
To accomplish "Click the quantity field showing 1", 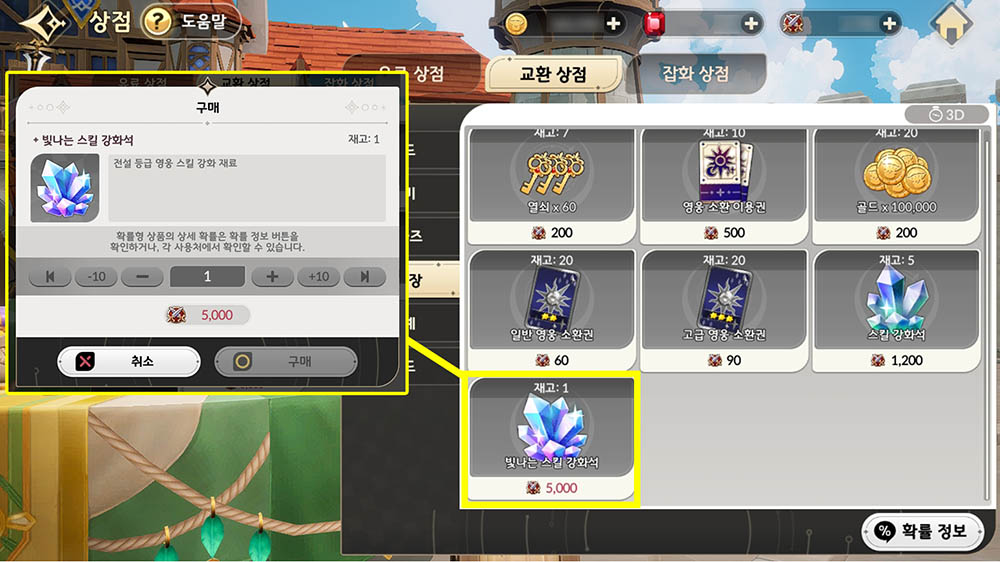I will click(207, 276).
